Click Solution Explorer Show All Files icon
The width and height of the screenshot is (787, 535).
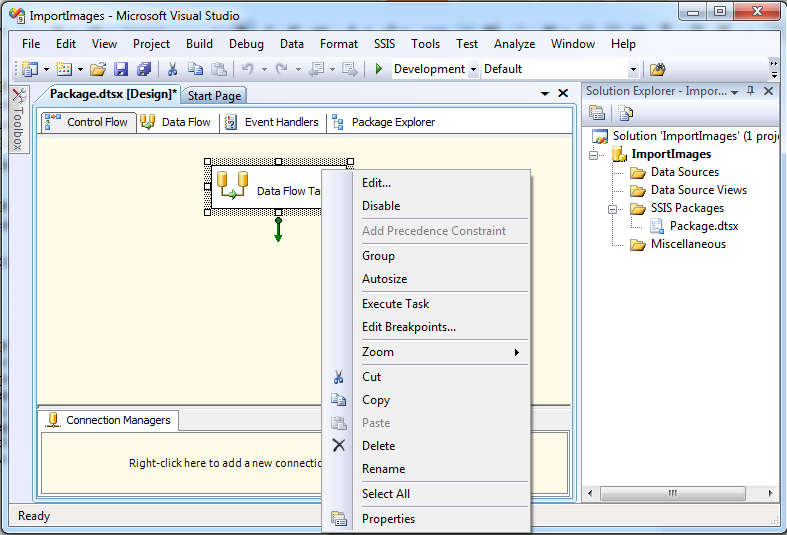click(x=626, y=113)
